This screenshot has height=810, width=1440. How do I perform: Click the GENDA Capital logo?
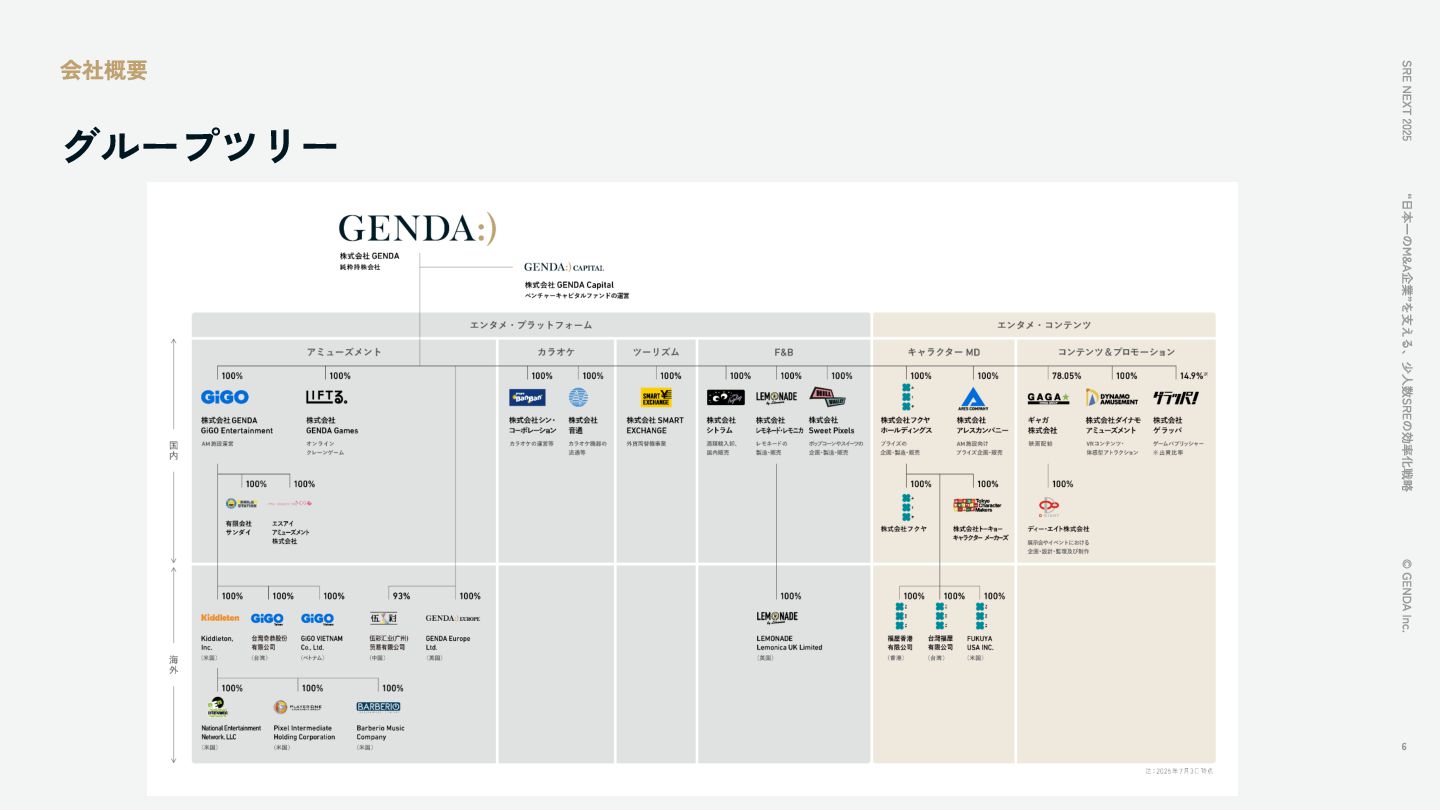564,267
